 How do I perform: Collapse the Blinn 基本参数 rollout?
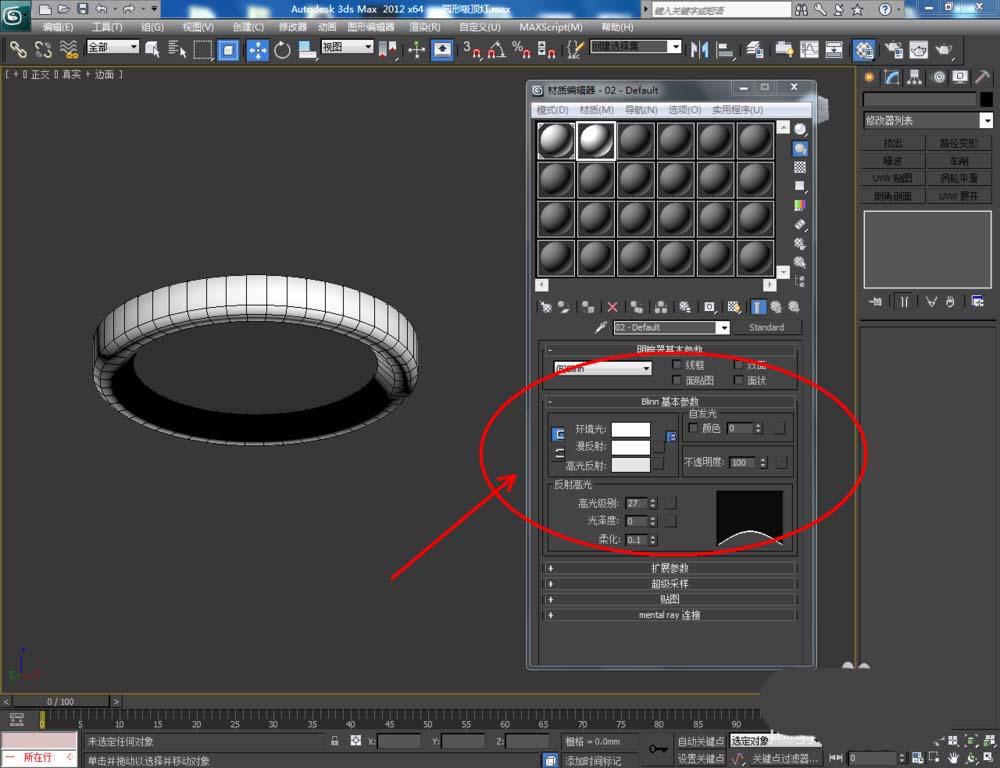coord(669,401)
